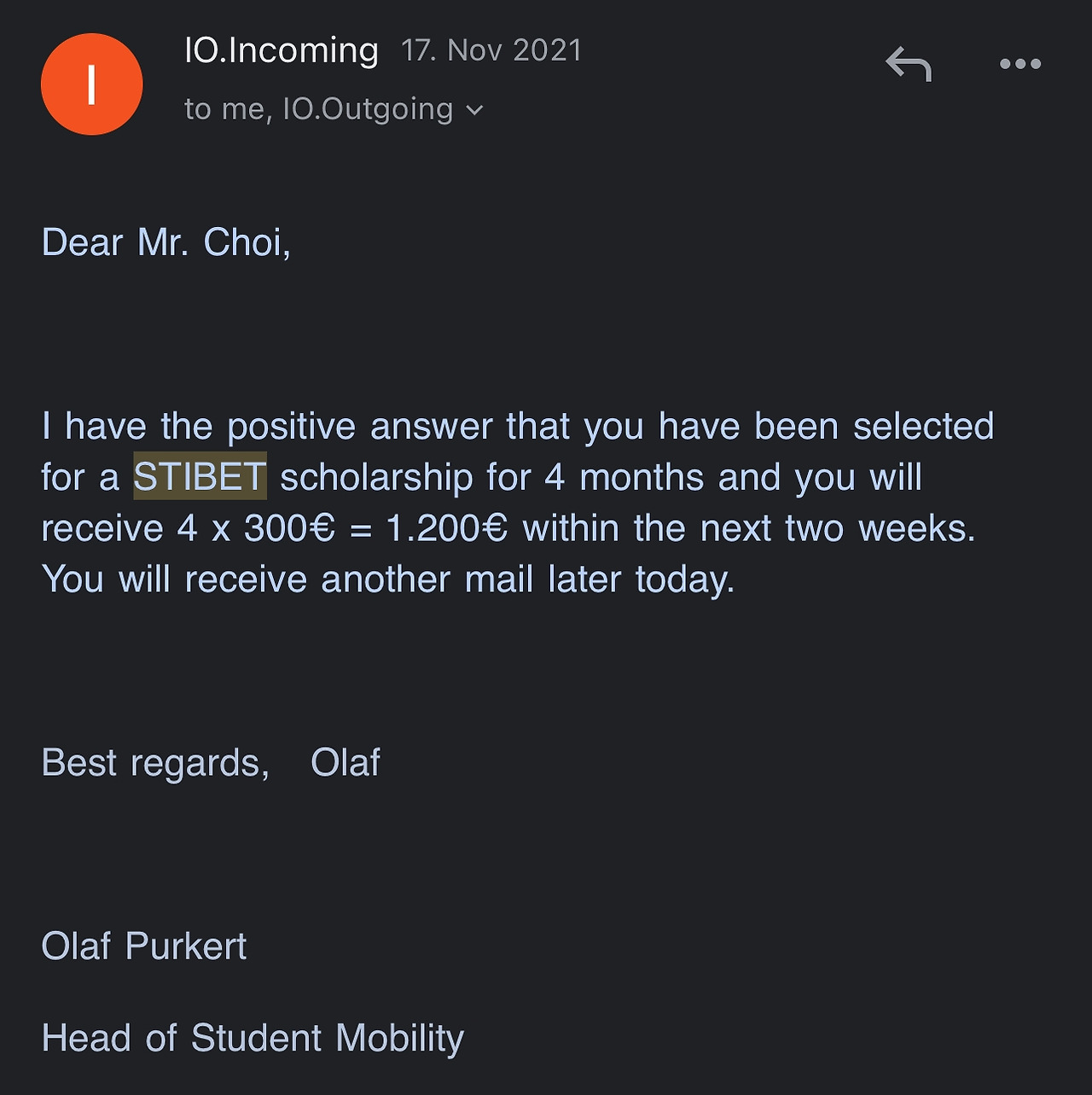Click the "to me" recipient text
Viewport: 1092px width, 1095px height.
(x=224, y=109)
